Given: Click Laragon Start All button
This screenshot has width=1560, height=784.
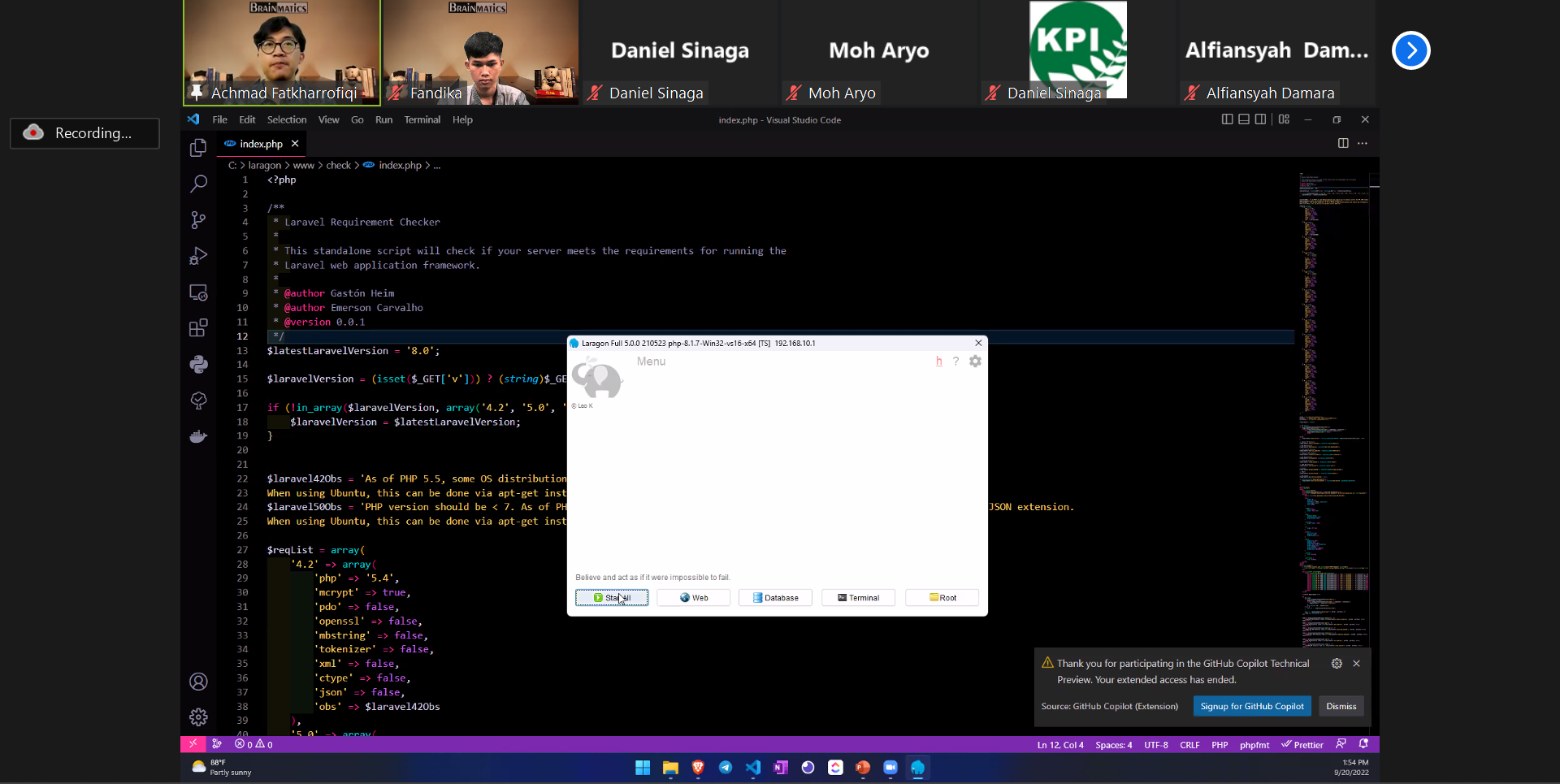Looking at the screenshot, I should [612, 598].
